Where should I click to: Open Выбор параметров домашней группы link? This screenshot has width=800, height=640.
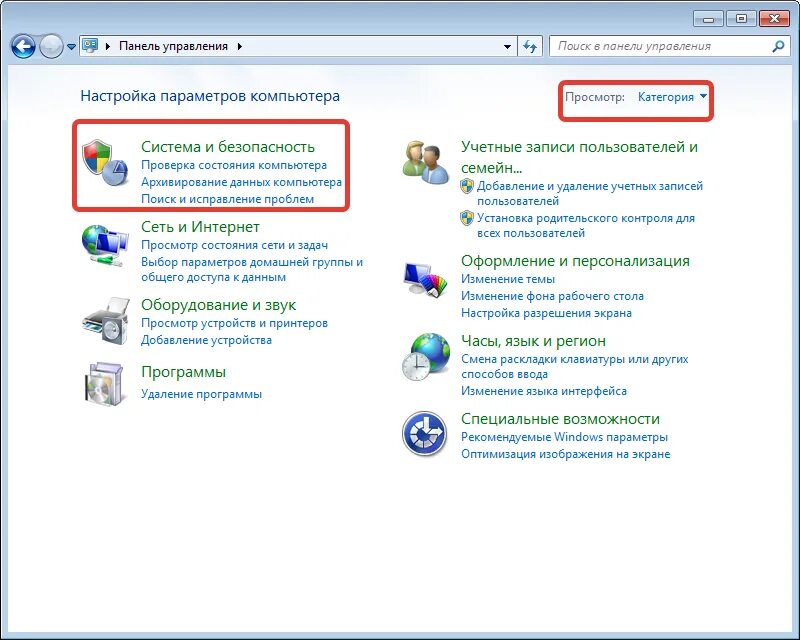[x=252, y=269]
